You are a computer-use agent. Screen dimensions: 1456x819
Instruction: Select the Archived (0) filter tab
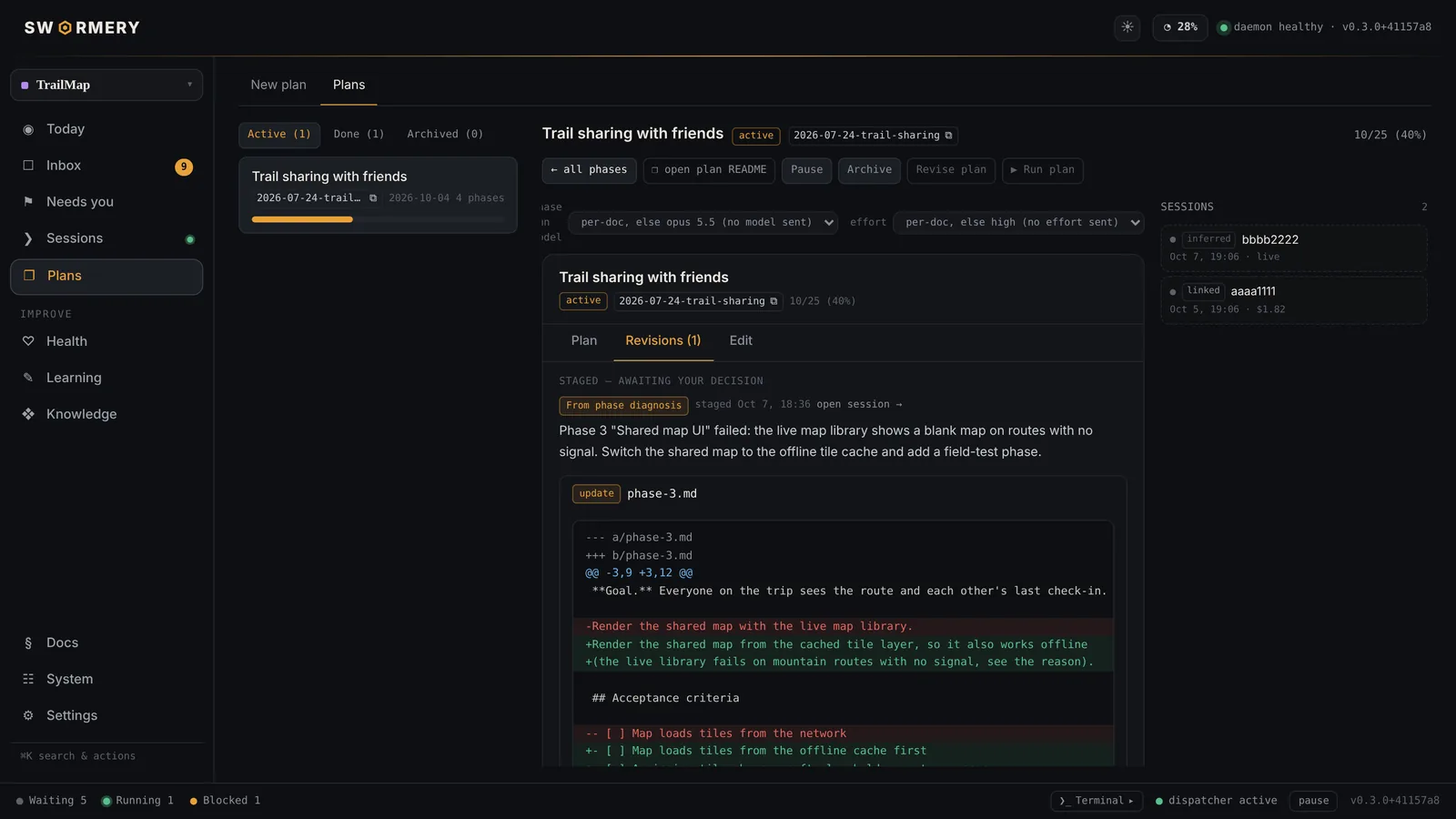point(445,134)
